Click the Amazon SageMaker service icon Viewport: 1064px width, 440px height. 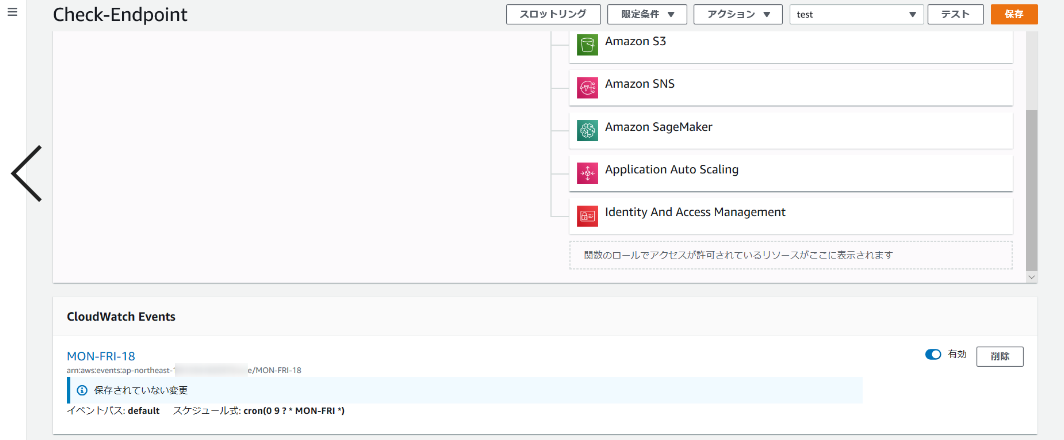587,130
